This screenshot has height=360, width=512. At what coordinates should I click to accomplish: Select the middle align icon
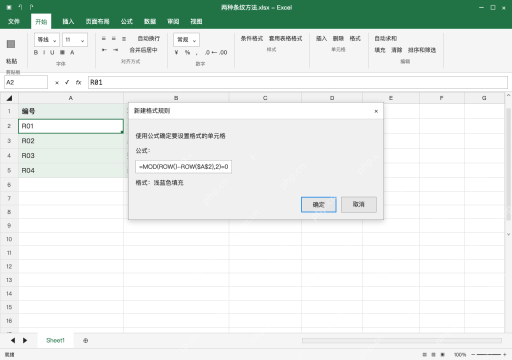coord(114,39)
